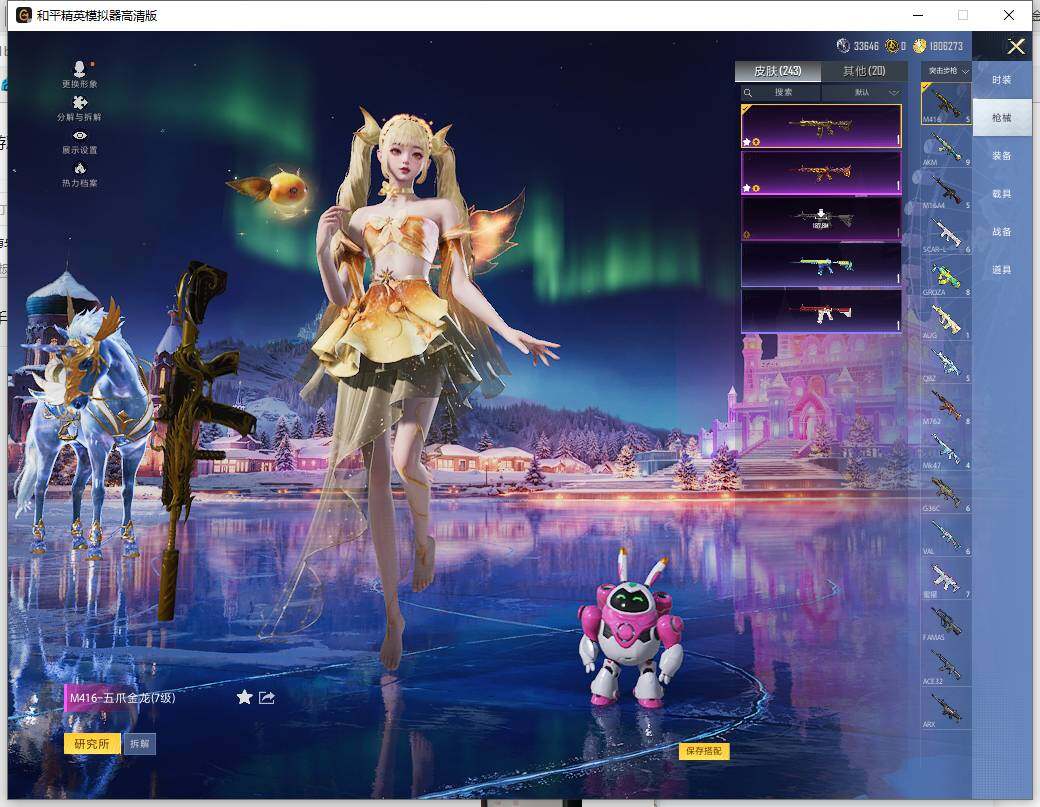The image size is (1040, 807).
Task: Select M16A4 in weapon list
Action: tap(946, 190)
